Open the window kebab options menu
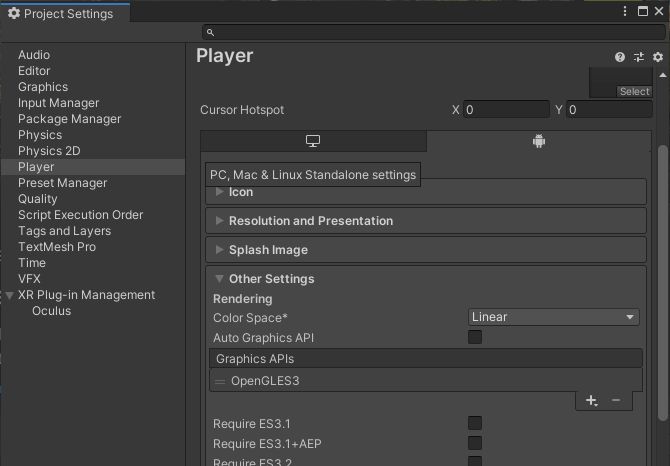Screen dimensions: 670x466 pos(625,11)
